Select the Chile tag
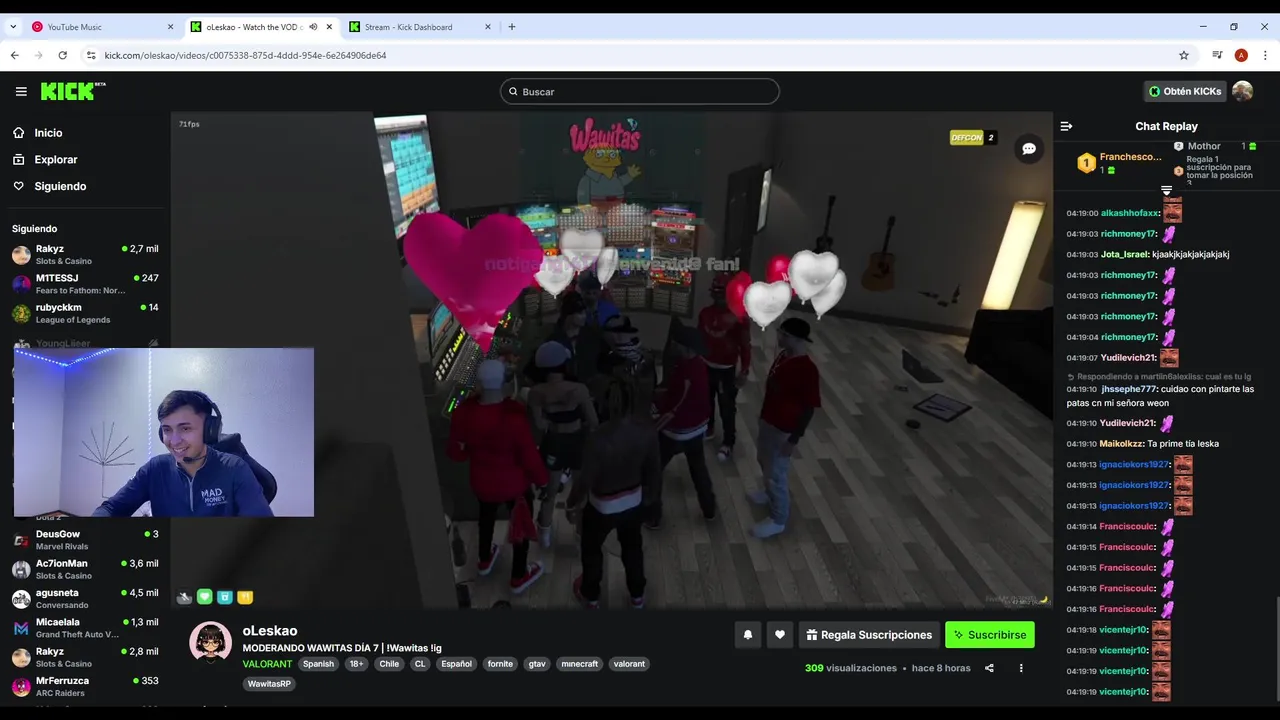The image size is (1280, 720). (389, 664)
